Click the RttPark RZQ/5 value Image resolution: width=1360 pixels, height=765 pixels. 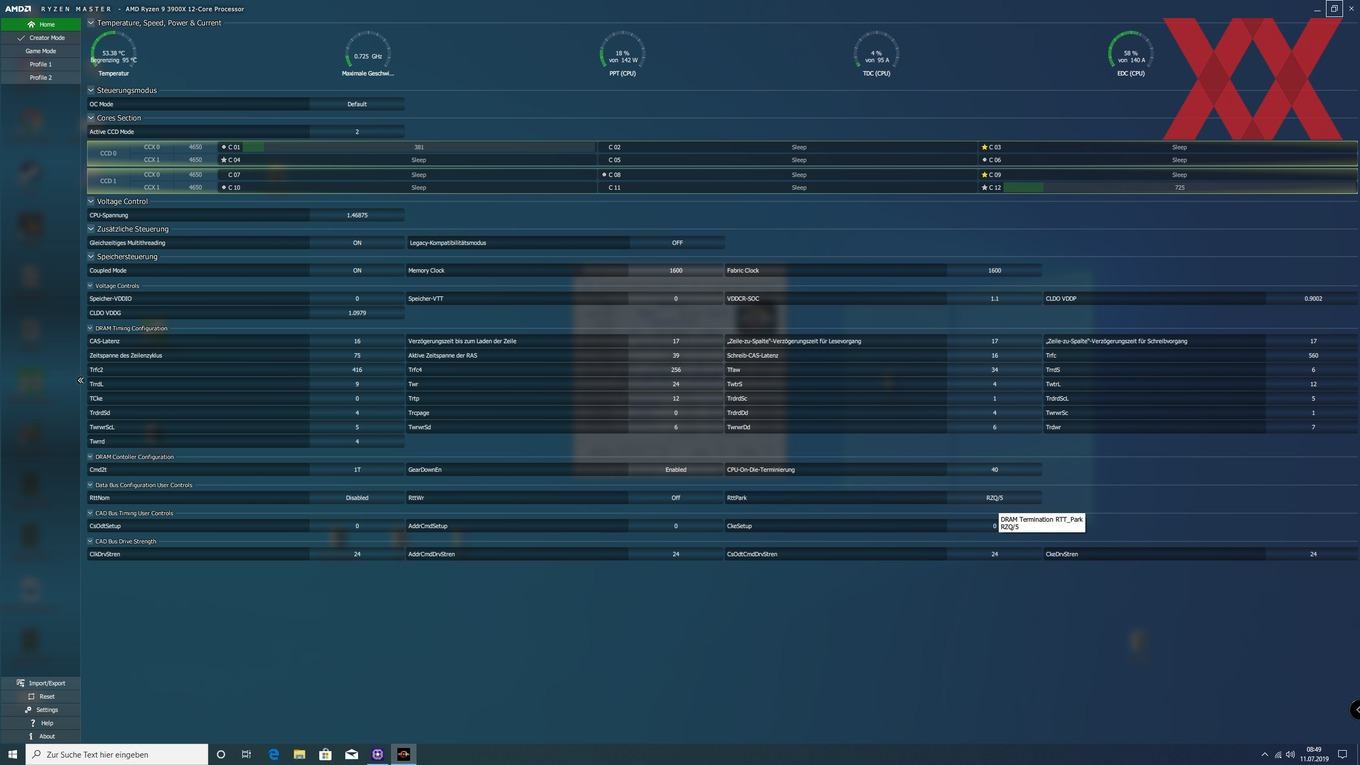tap(995, 498)
